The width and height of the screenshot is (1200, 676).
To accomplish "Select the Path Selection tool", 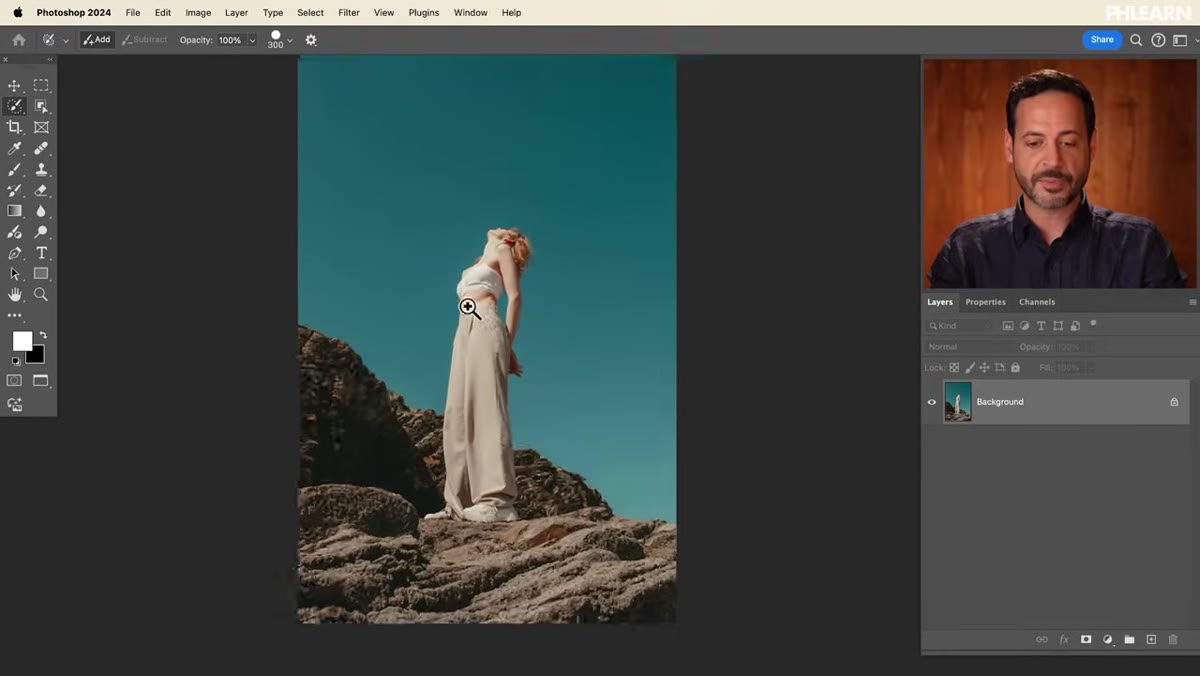I will click(x=14, y=273).
